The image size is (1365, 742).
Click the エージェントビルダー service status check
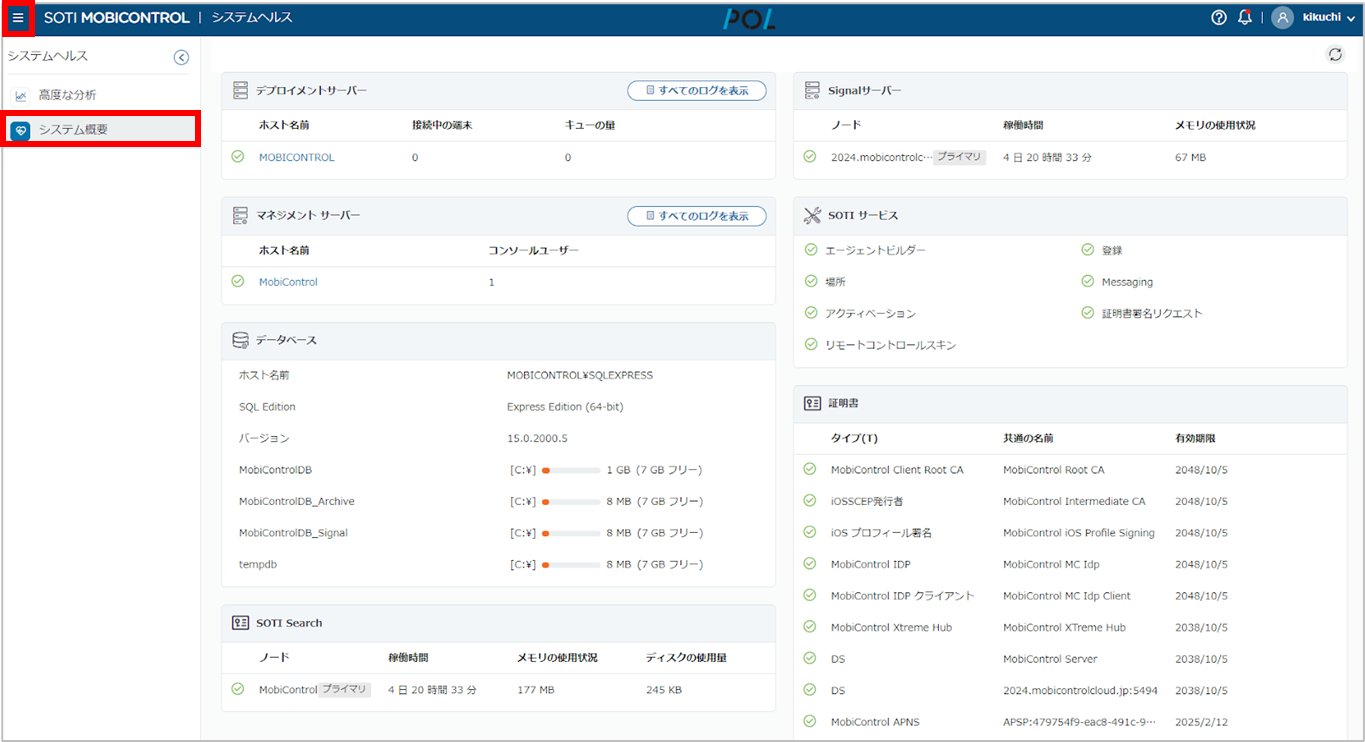[x=811, y=250]
